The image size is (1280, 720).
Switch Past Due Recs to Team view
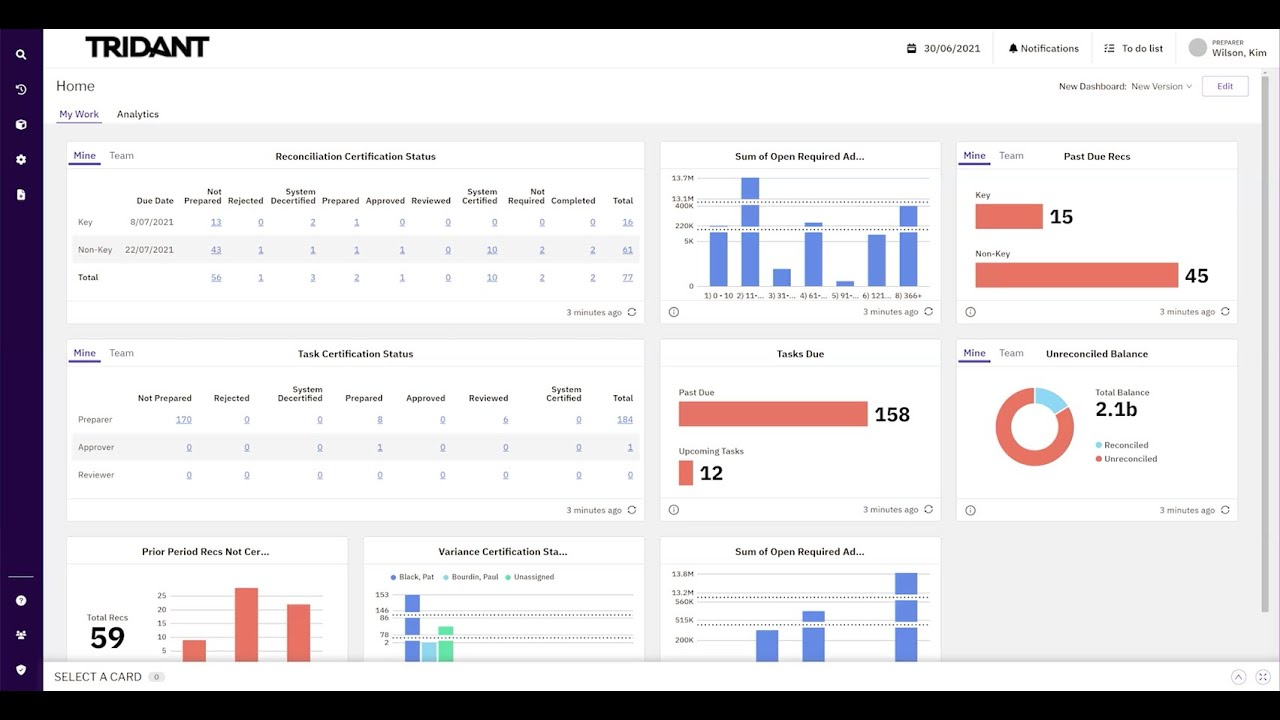point(1011,155)
